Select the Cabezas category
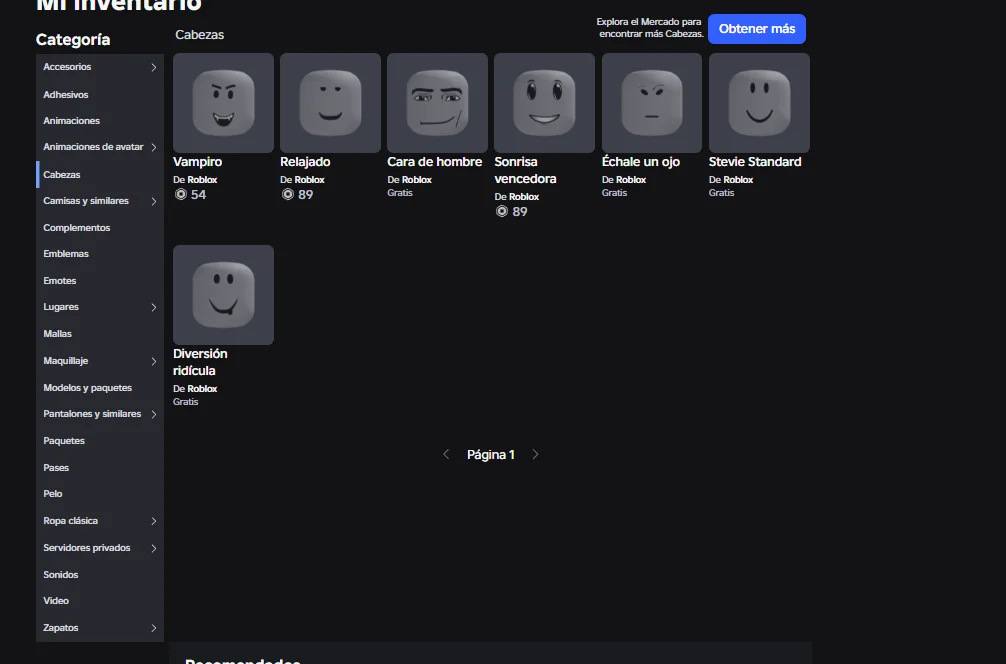 pyautogui.click(x=62, y=174)
